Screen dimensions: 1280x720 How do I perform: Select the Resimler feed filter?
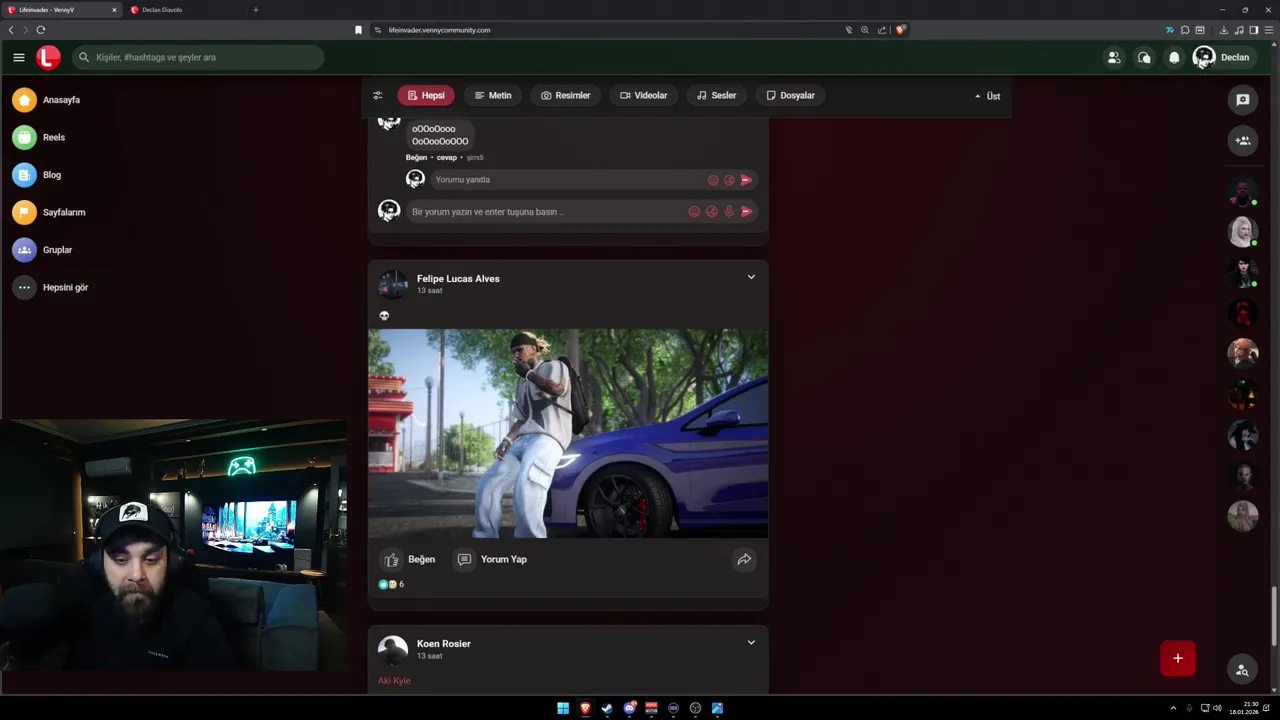coord(566,95)
